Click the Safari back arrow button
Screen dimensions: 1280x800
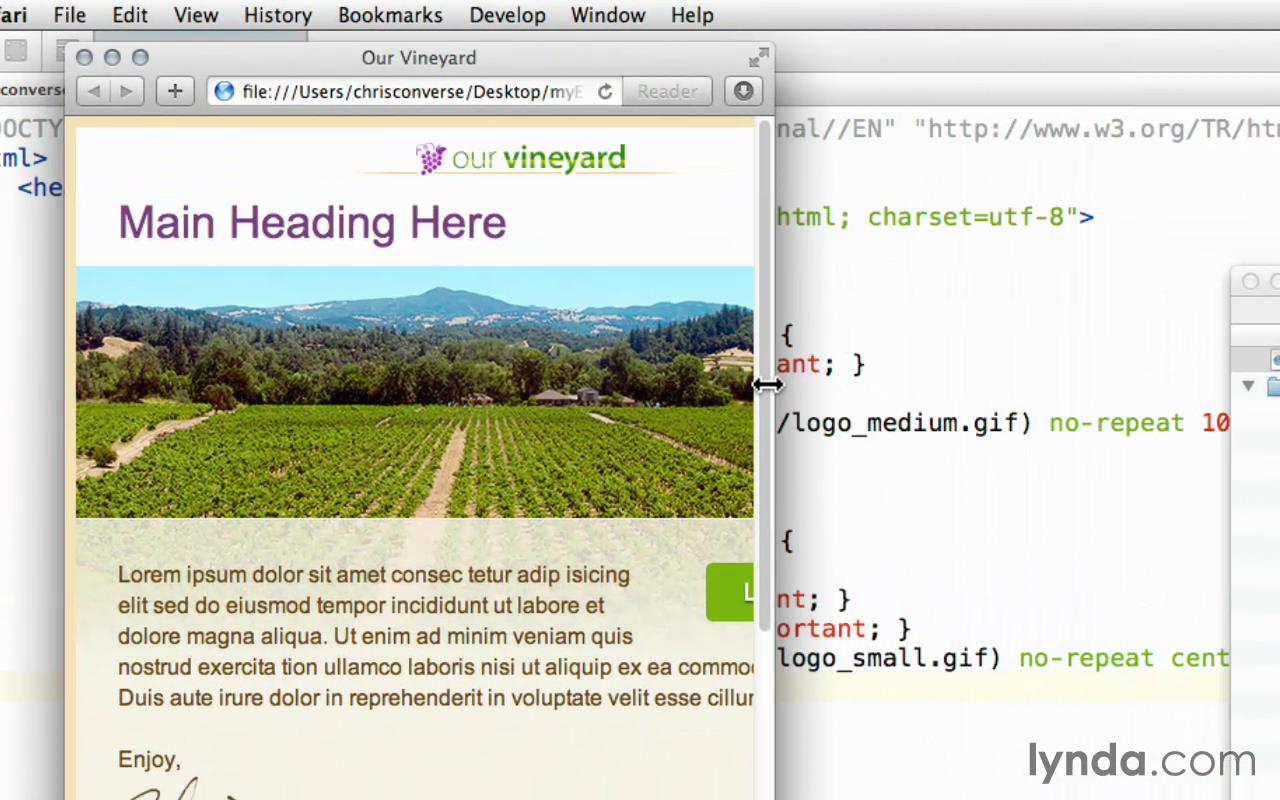[94, 92]
